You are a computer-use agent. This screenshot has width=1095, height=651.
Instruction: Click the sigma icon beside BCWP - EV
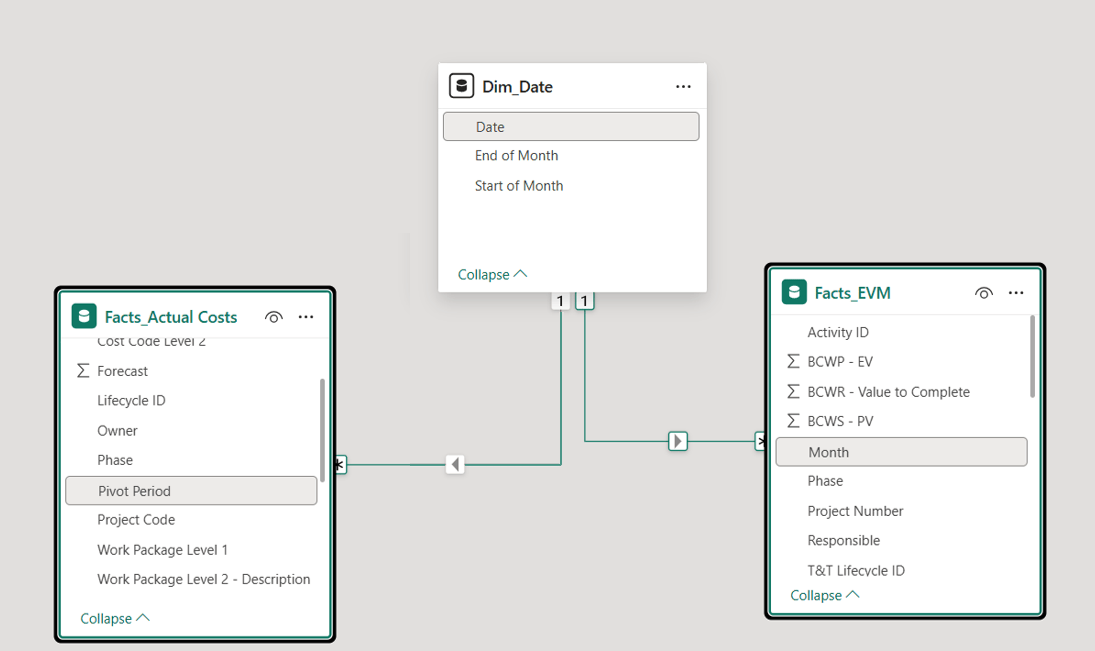point(793,361)
